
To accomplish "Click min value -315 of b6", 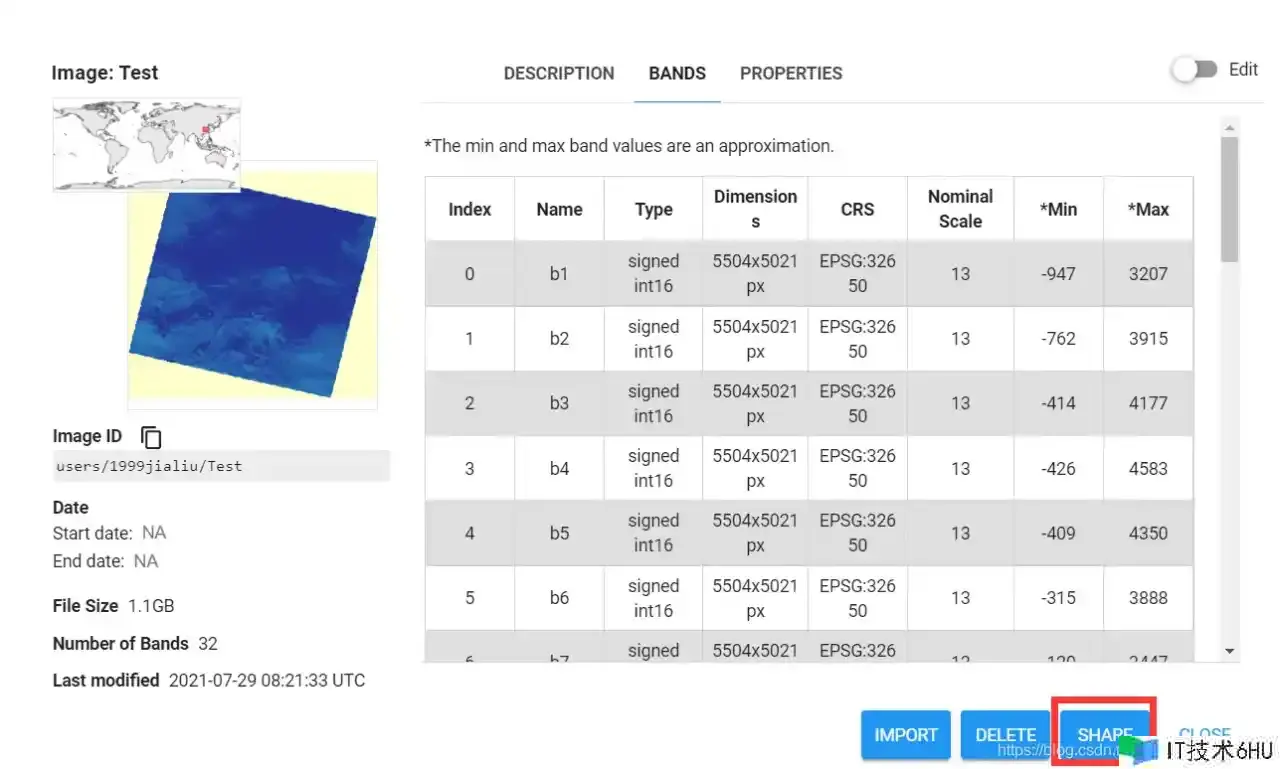I will tap(1058, 598).
